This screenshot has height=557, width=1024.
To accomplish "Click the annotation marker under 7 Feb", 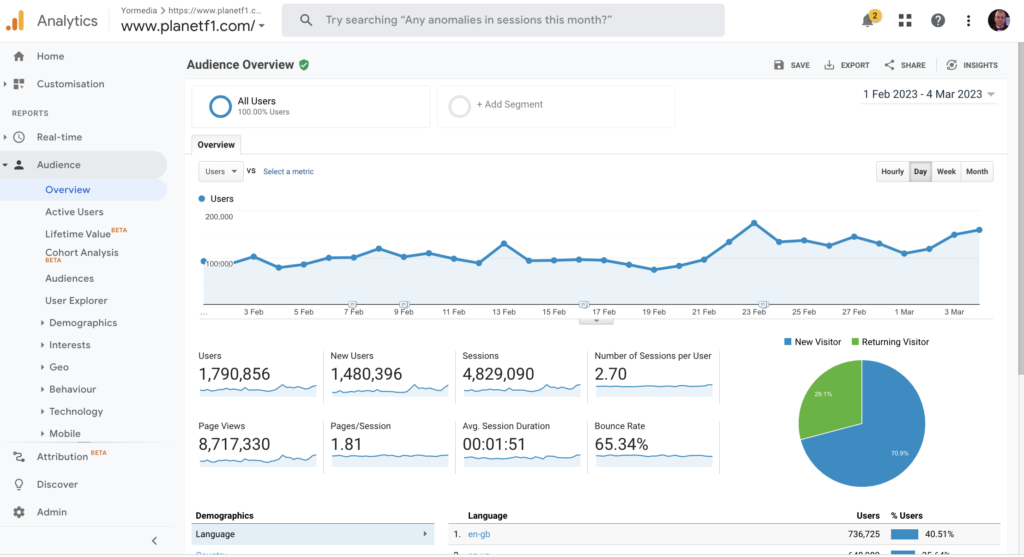I will (353, 304).
